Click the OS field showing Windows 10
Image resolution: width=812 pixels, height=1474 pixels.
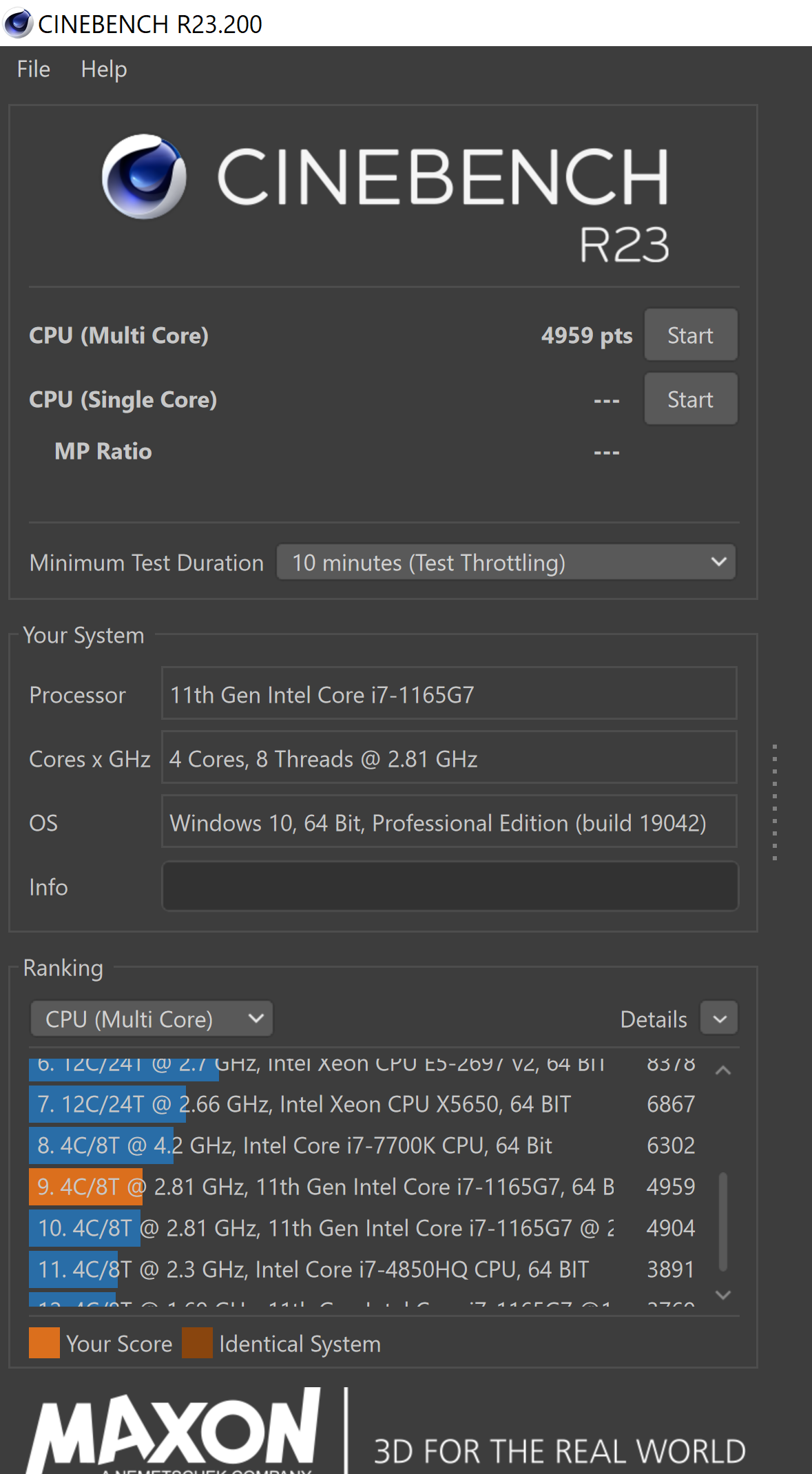[449, 822]
